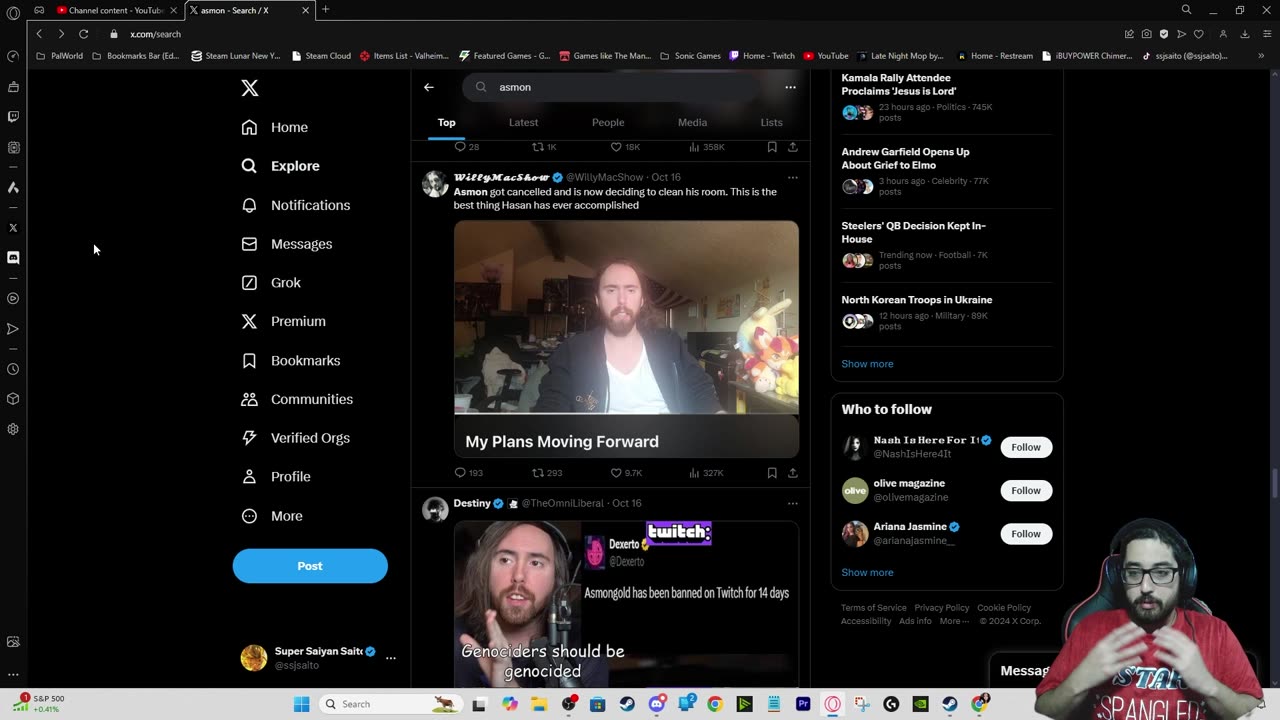This screenshot has height=720, width=1280.
Task: Open the PalWorld bookmark folder
Action: click(x=60, y=56)
